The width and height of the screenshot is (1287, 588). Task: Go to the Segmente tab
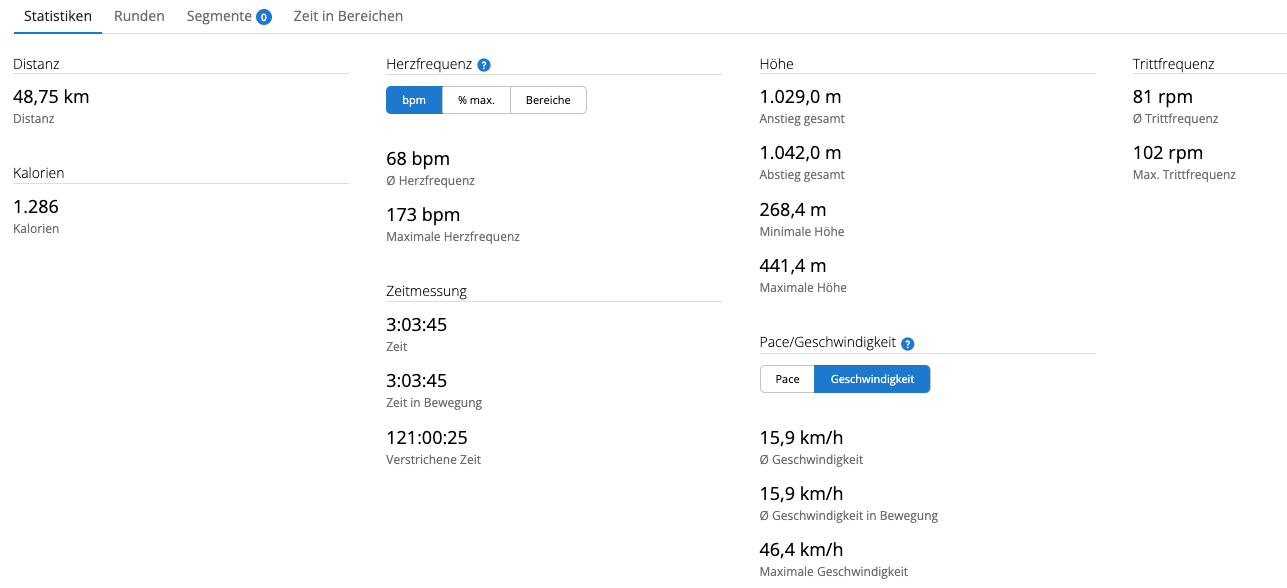point(218,17)
